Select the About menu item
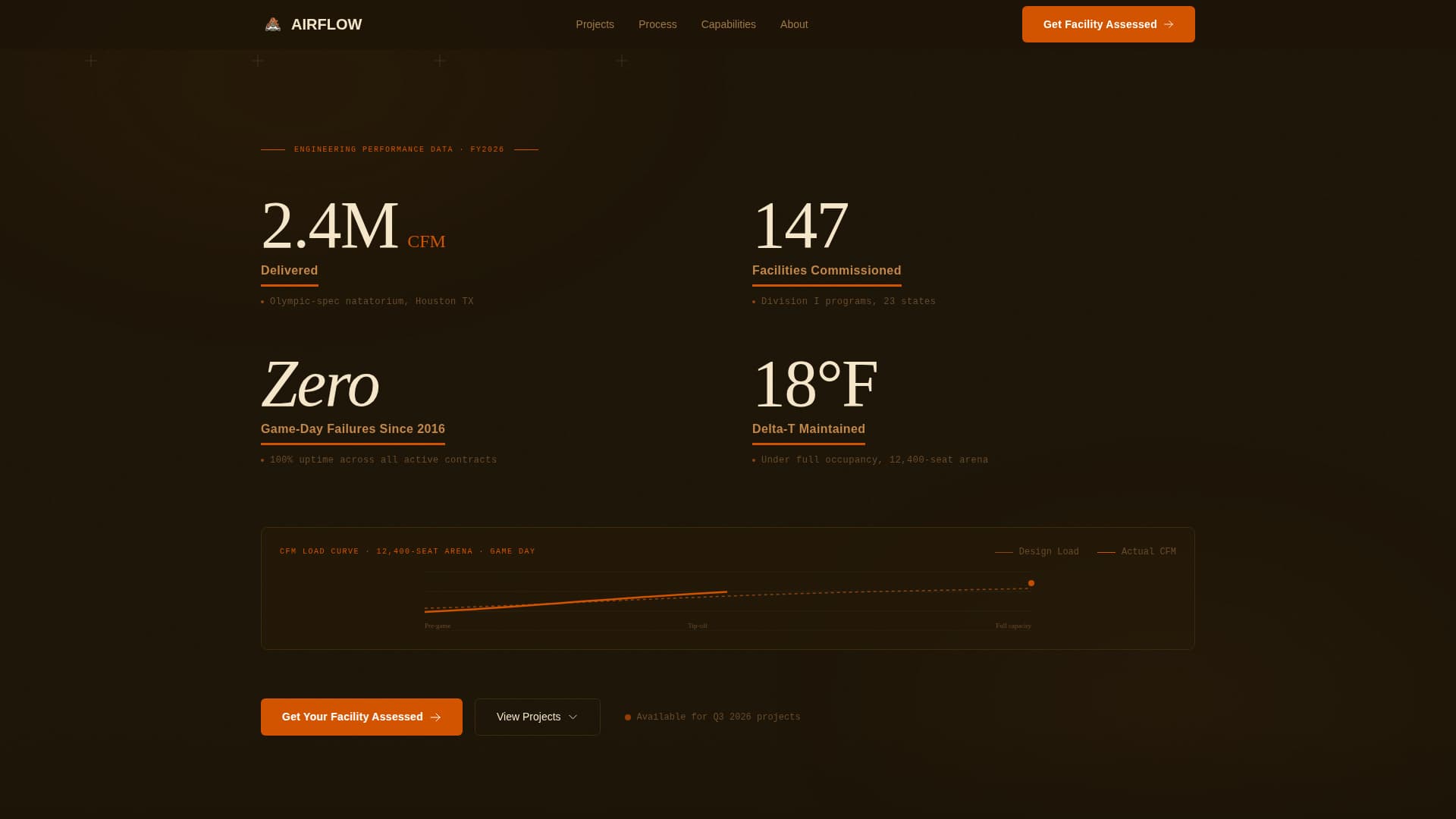This screenshot has height=819, width=1456. tap(794, 24)
